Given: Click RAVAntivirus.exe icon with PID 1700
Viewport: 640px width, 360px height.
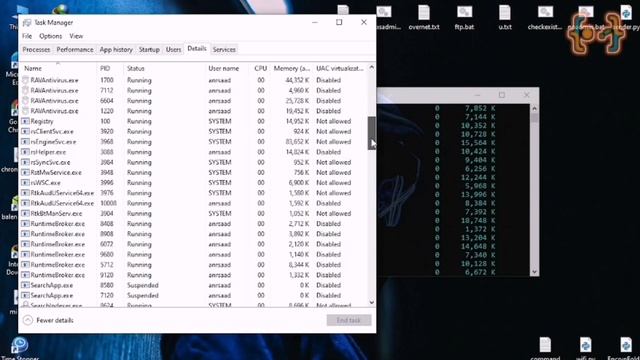Looking at the screenshot, I should [25, 80].
